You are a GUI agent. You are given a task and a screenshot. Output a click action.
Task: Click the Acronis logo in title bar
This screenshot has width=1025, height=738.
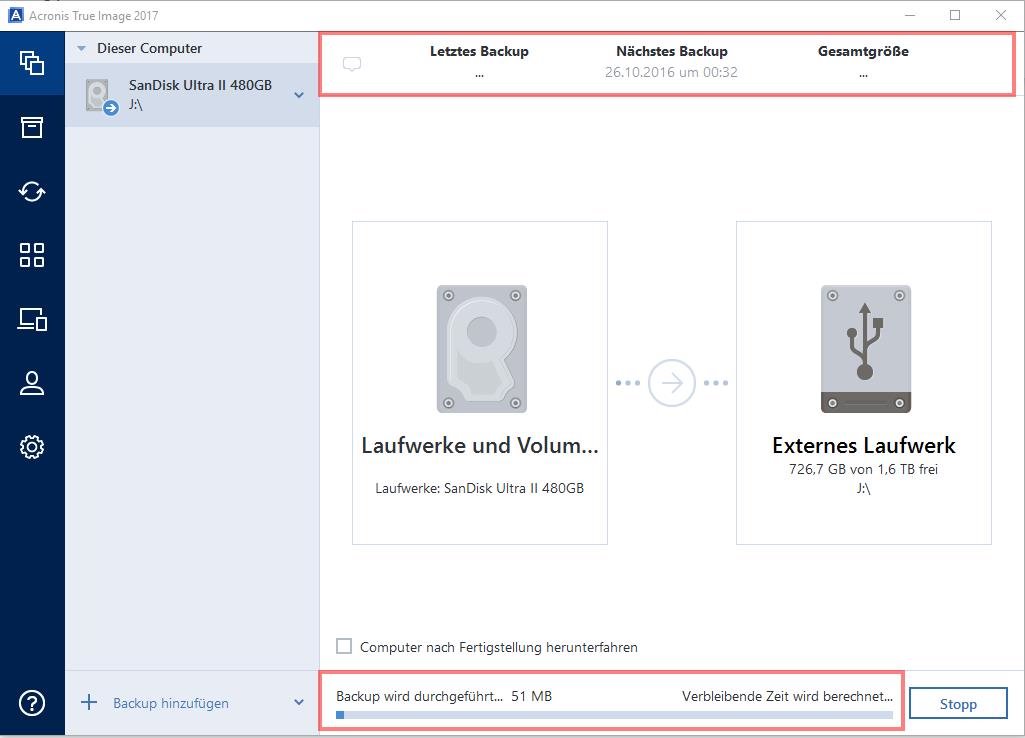pyautogui.click(x=16, y=15)
